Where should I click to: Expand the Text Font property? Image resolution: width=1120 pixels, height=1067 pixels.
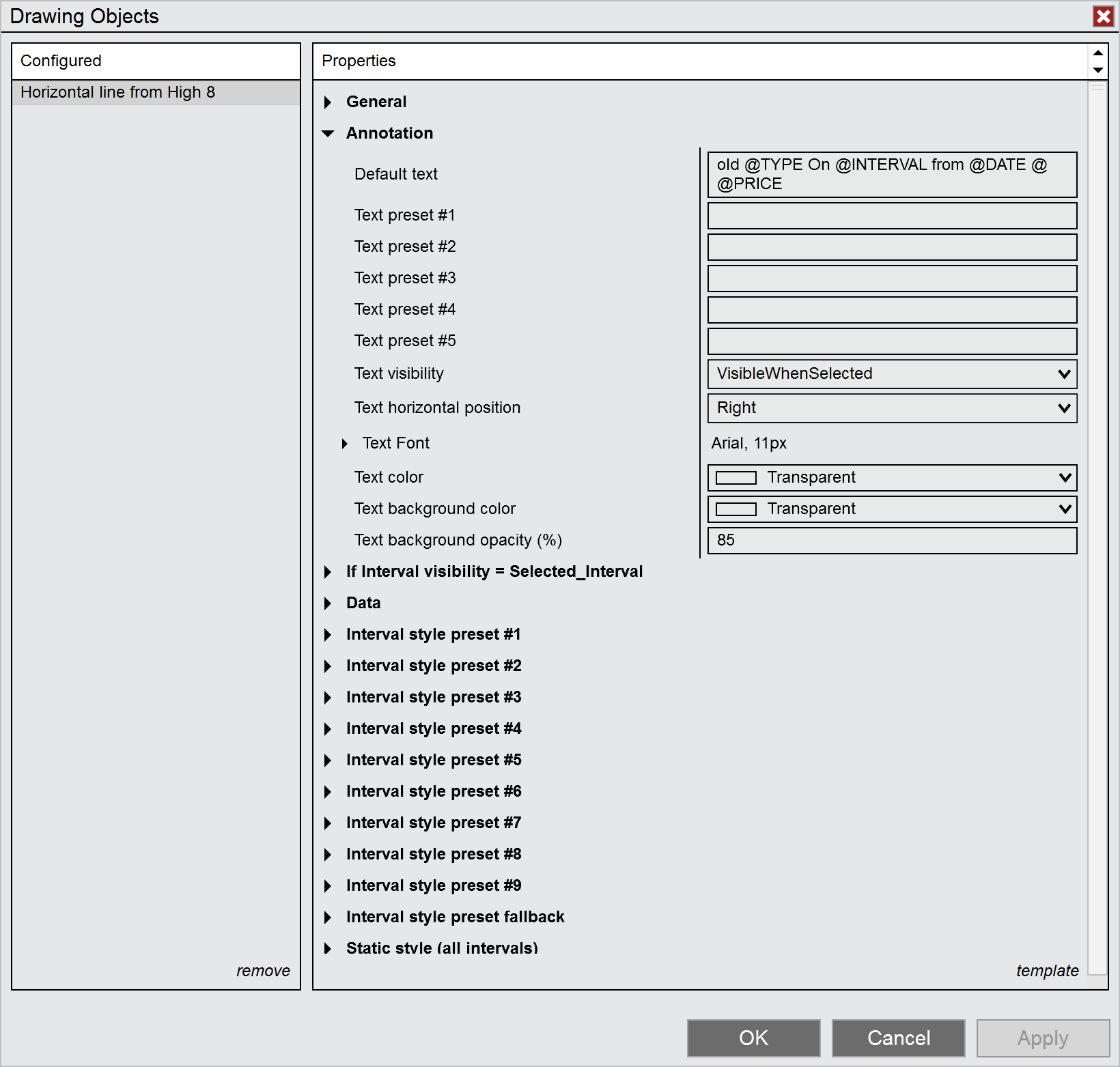(x=345, y=444)
